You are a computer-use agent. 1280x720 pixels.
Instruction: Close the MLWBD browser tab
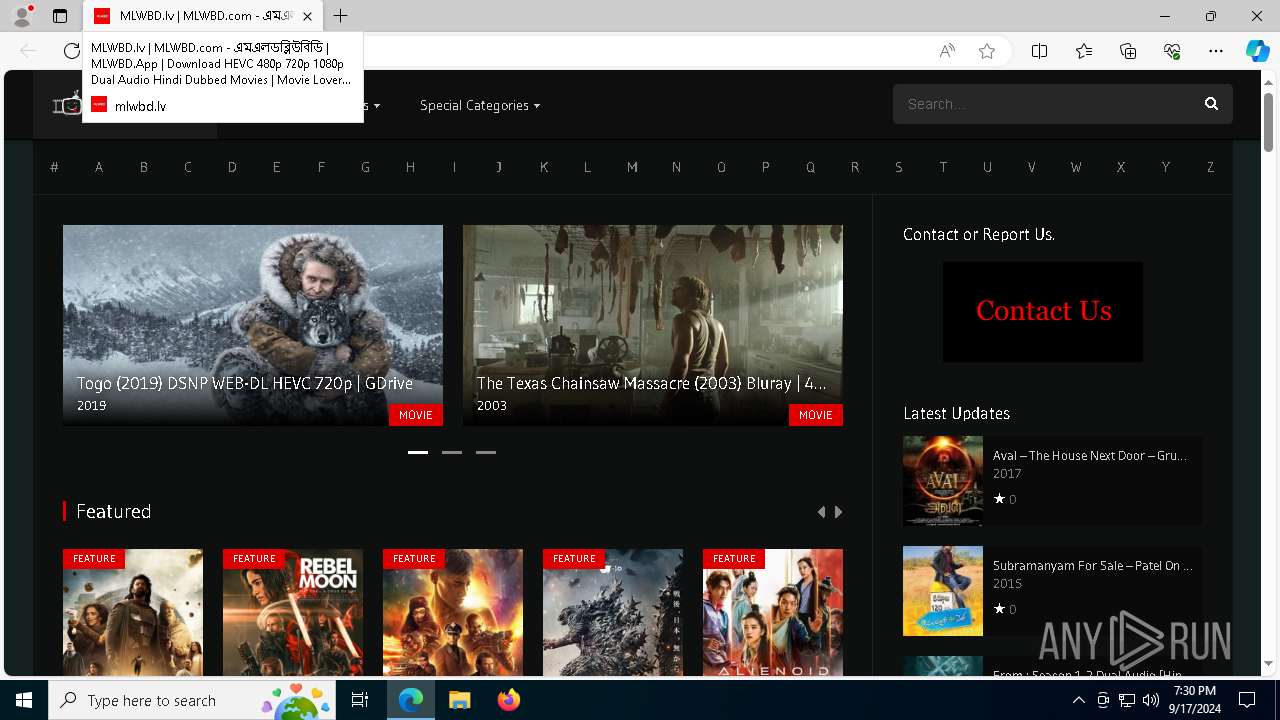tap(307, 16)
